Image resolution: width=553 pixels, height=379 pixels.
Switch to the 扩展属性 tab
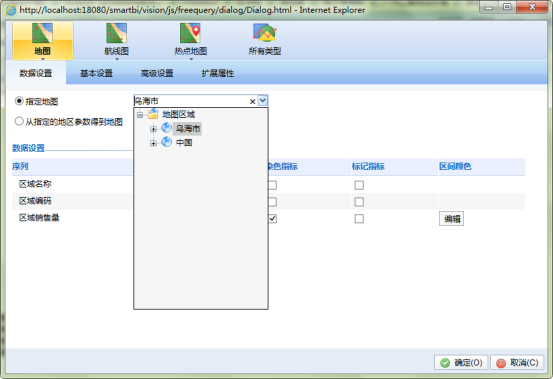(218, 73)
